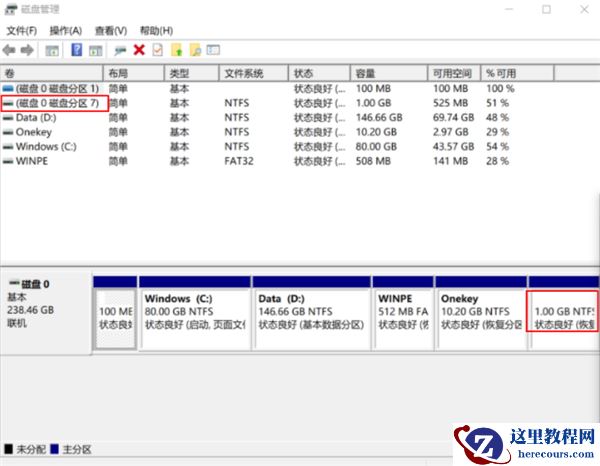600x466 pixels.
Task: Open the 文件(F) menu
Action: click(22, 31)
